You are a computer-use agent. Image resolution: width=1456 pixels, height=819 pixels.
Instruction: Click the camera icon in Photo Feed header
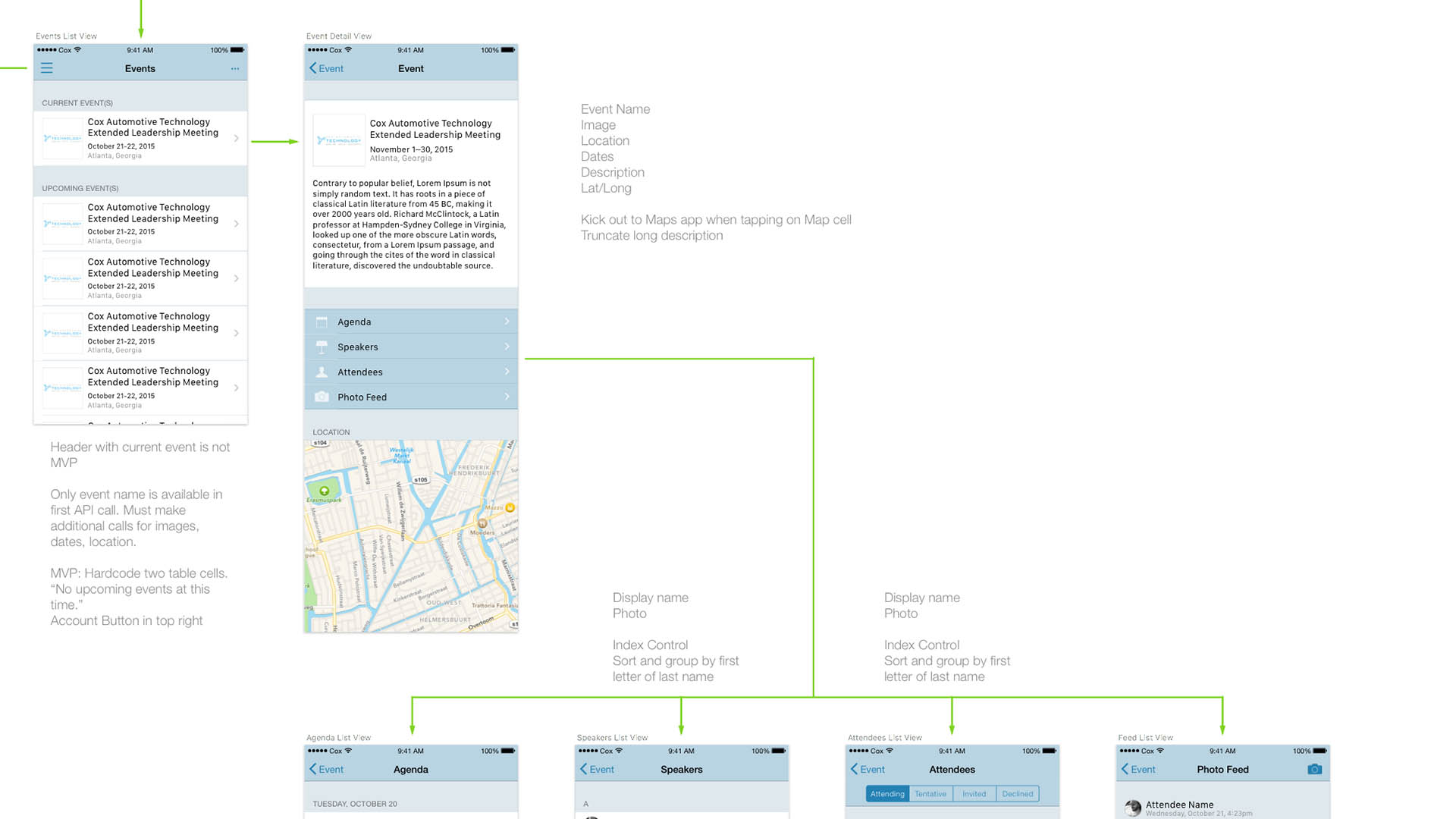[1315, 769]
